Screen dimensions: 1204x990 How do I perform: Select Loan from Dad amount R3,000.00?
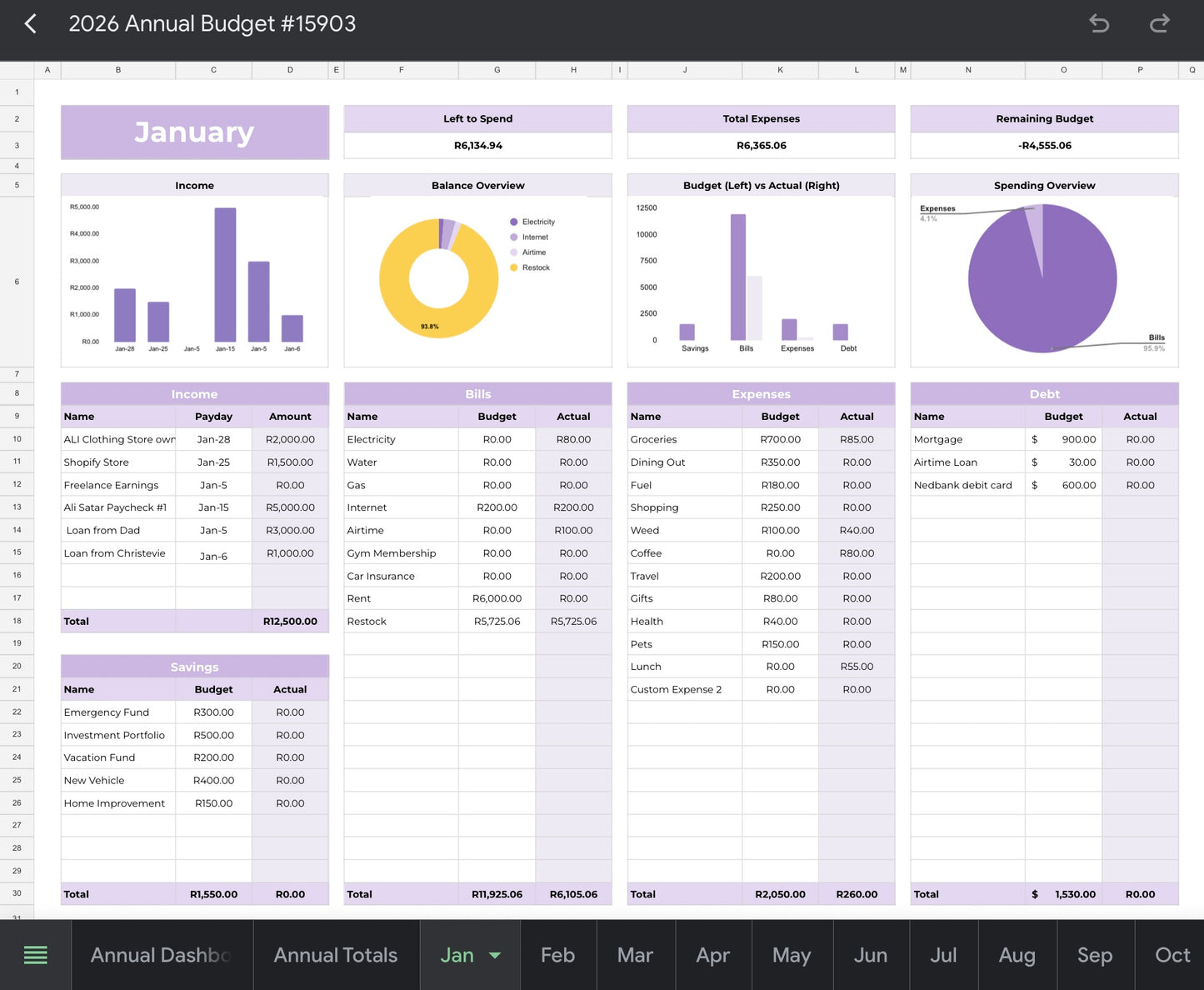[290, 530]
